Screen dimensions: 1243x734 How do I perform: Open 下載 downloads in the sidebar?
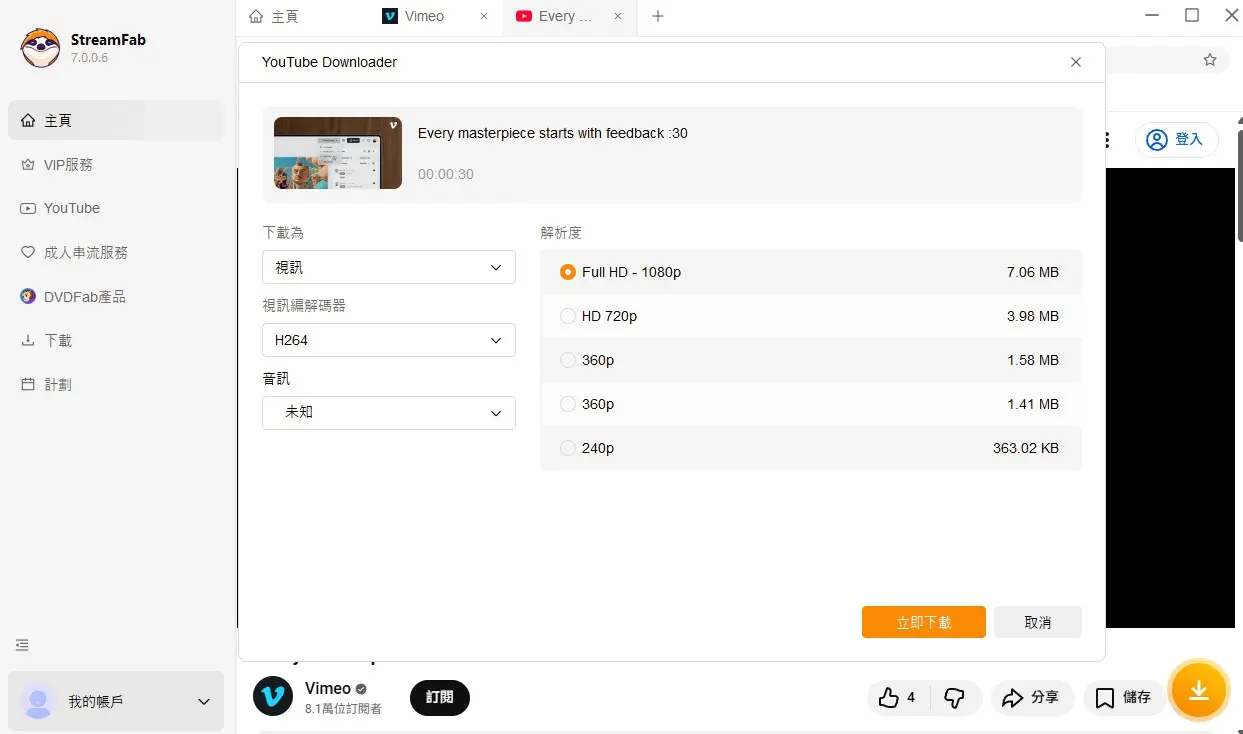coord(116,340)
